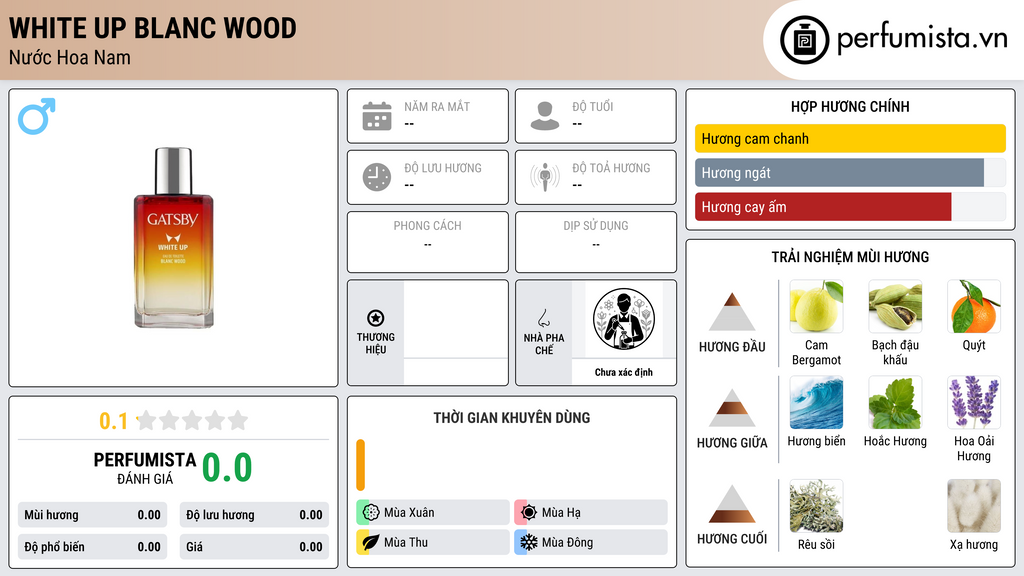The width and height of the screenshot is (1024, 576).
Task: Open the Xạ hương musk image
Action: pyautogui.click(x=974, y=506)
